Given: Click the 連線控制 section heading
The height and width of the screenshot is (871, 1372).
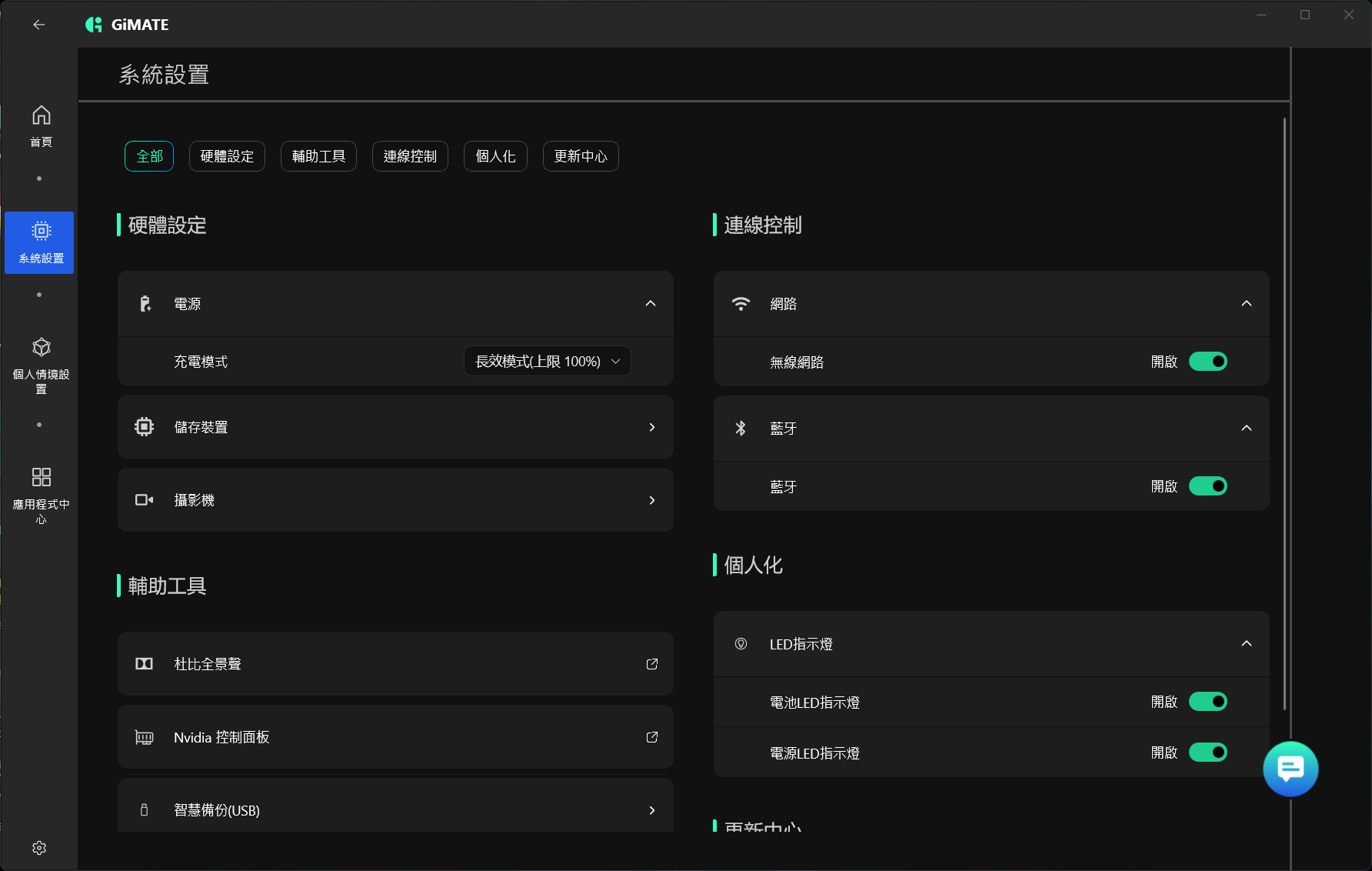Looking at the screenshot, I should [x=763, y=225].
